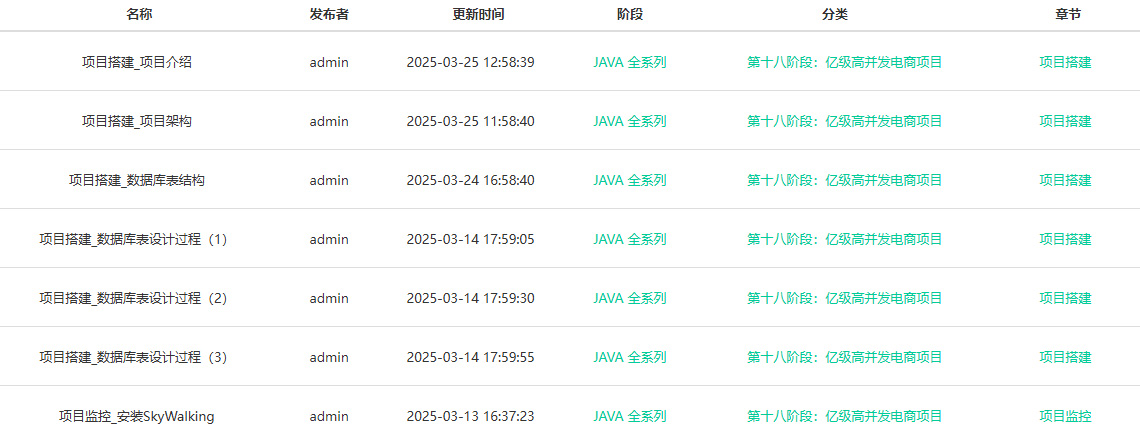The height and width of the screenshot is (440, 1140).
Task: Open the 项目搭建_项目介绍 entry
Action: pyautogui.click(x=137, y=63)
